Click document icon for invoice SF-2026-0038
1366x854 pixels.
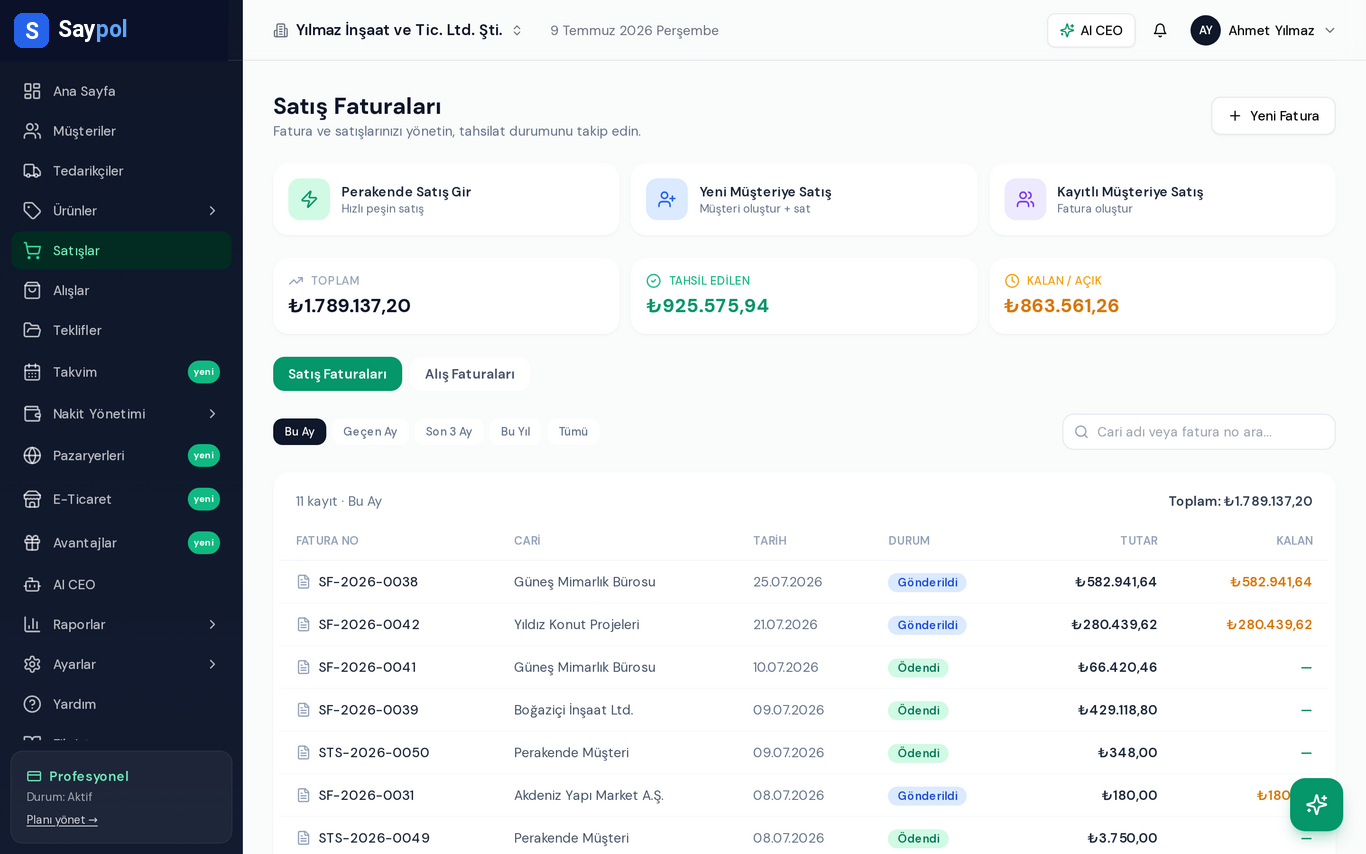pyautogui.click(x=303, y=582)
